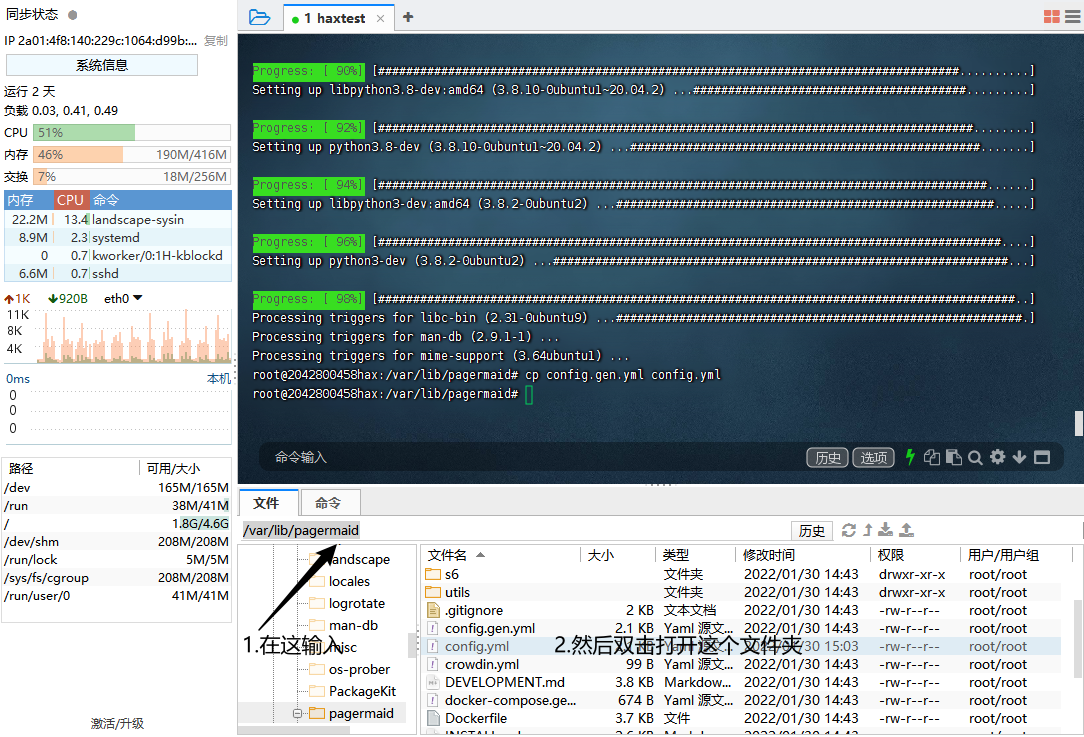Collapse the pagermaid tree node
The width and height of the screenshot is (1084, 737).
(297, 713)
